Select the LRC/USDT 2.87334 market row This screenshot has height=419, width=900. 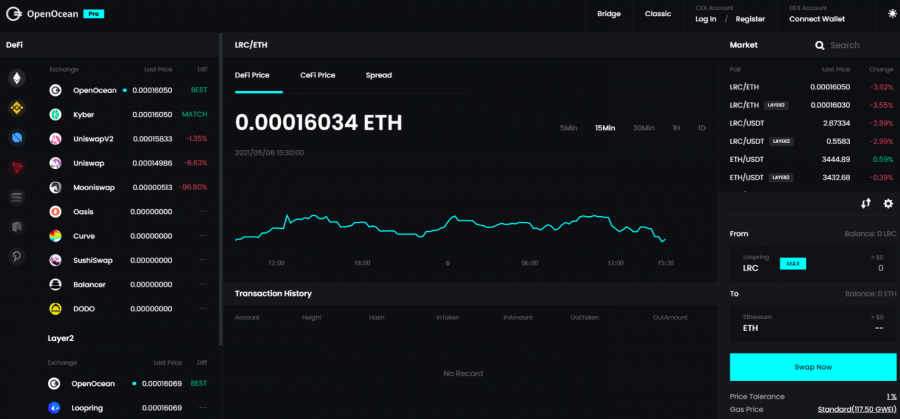click(x=811, y=123)
